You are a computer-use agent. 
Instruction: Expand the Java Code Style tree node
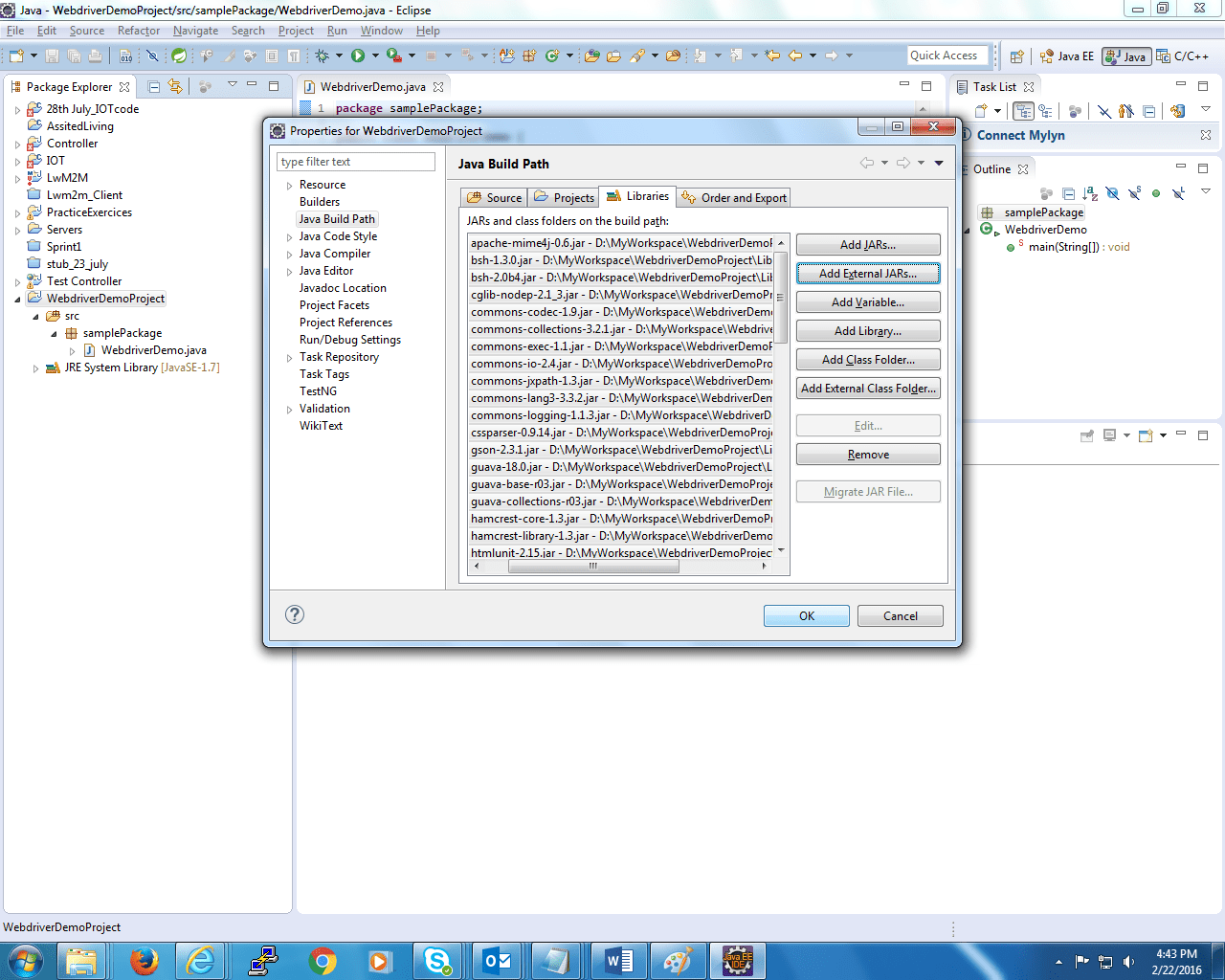(x=290, y=237)
